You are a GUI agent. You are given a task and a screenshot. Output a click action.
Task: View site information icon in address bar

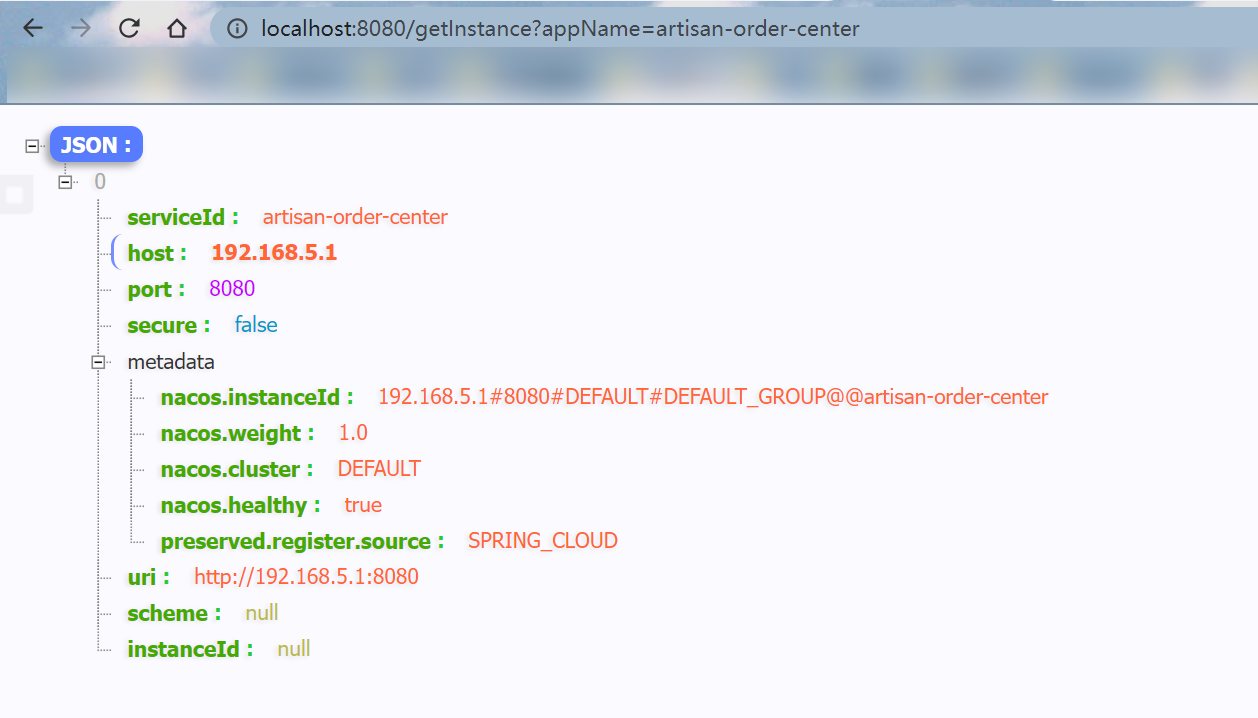[x=237, y=29]
